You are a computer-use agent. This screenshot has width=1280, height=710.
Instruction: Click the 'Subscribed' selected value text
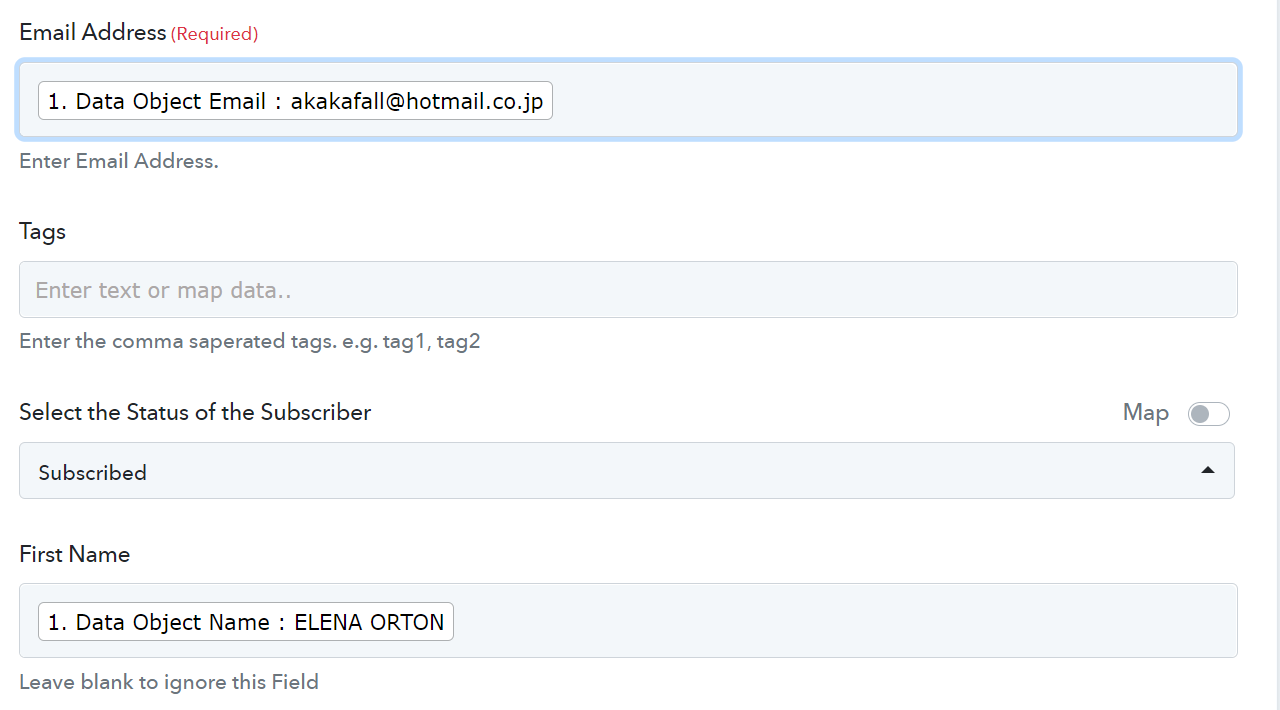click(x=93, y=472)
